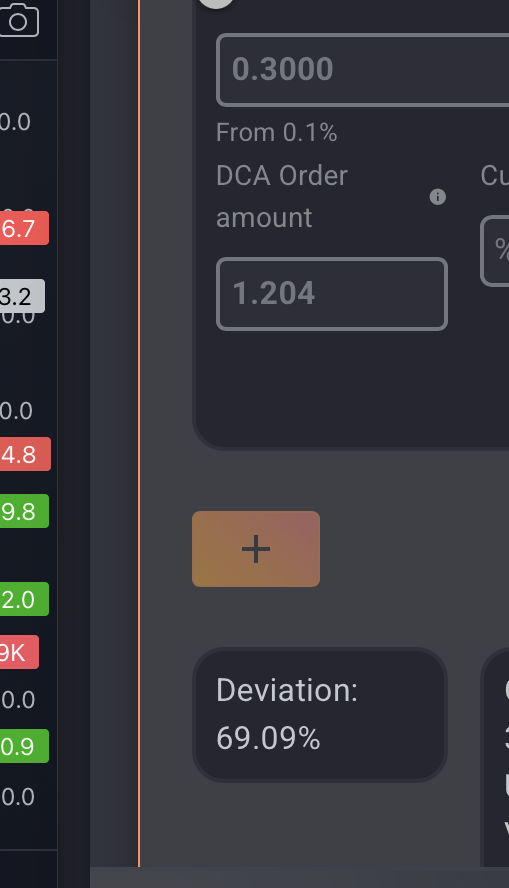Click the red 4.8 price label
Image resolution: width=509 pixels, height=888 pixels.
pos(25,454)
